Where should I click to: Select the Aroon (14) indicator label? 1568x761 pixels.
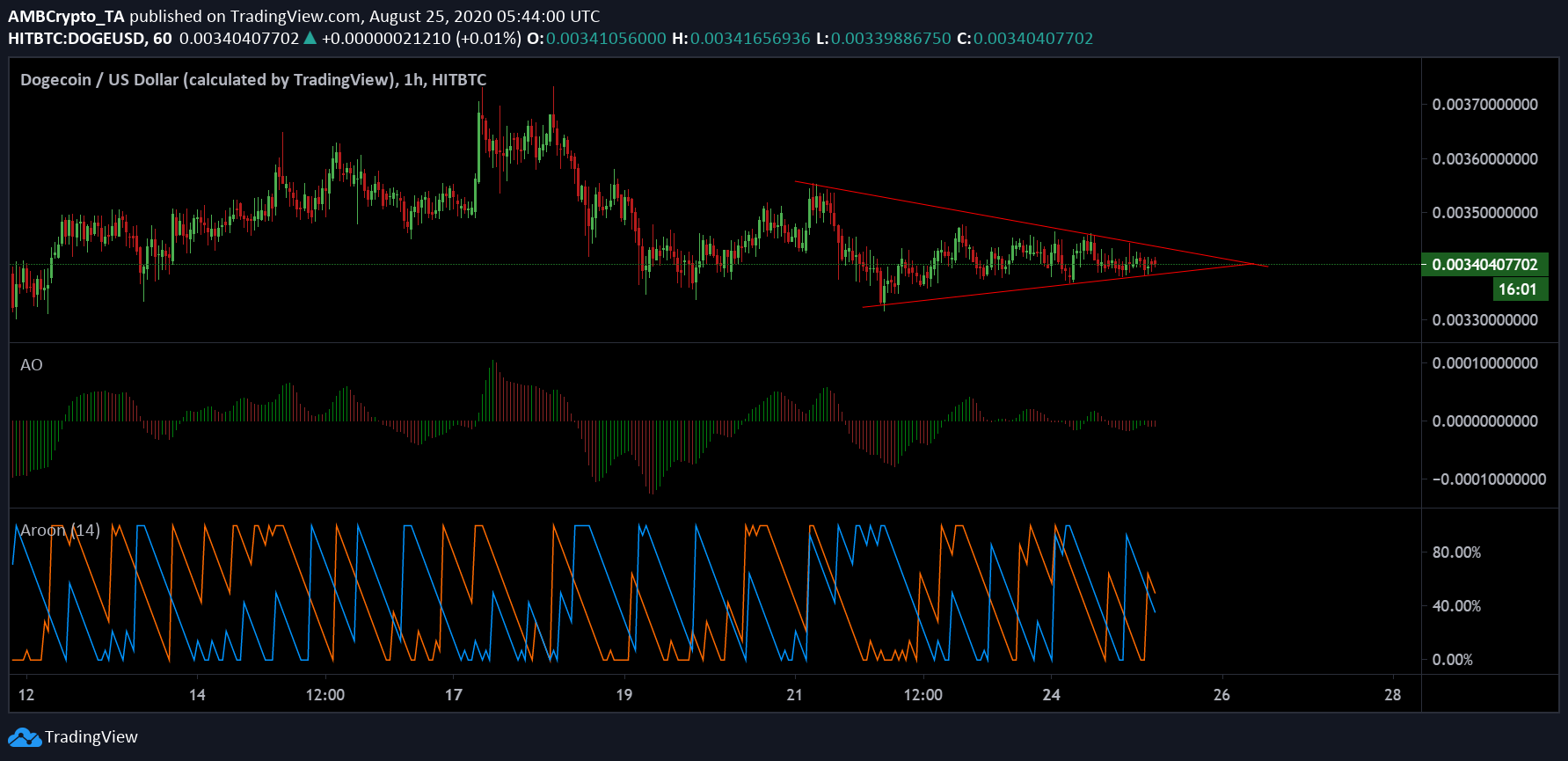coord(60,531)
